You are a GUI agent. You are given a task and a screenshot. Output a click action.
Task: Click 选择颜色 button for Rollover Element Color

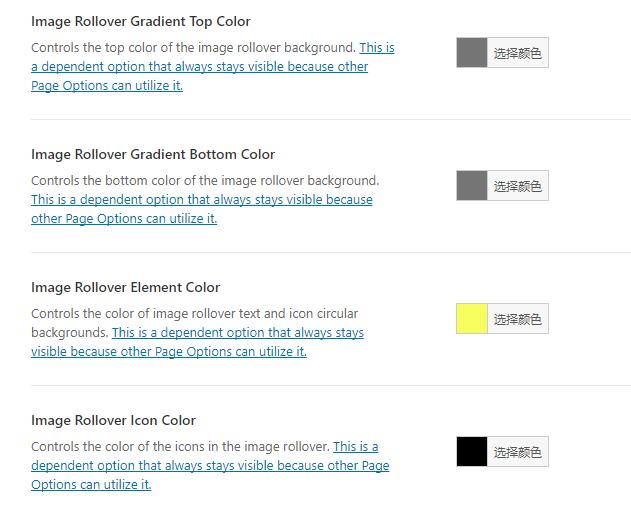point(517,319)
